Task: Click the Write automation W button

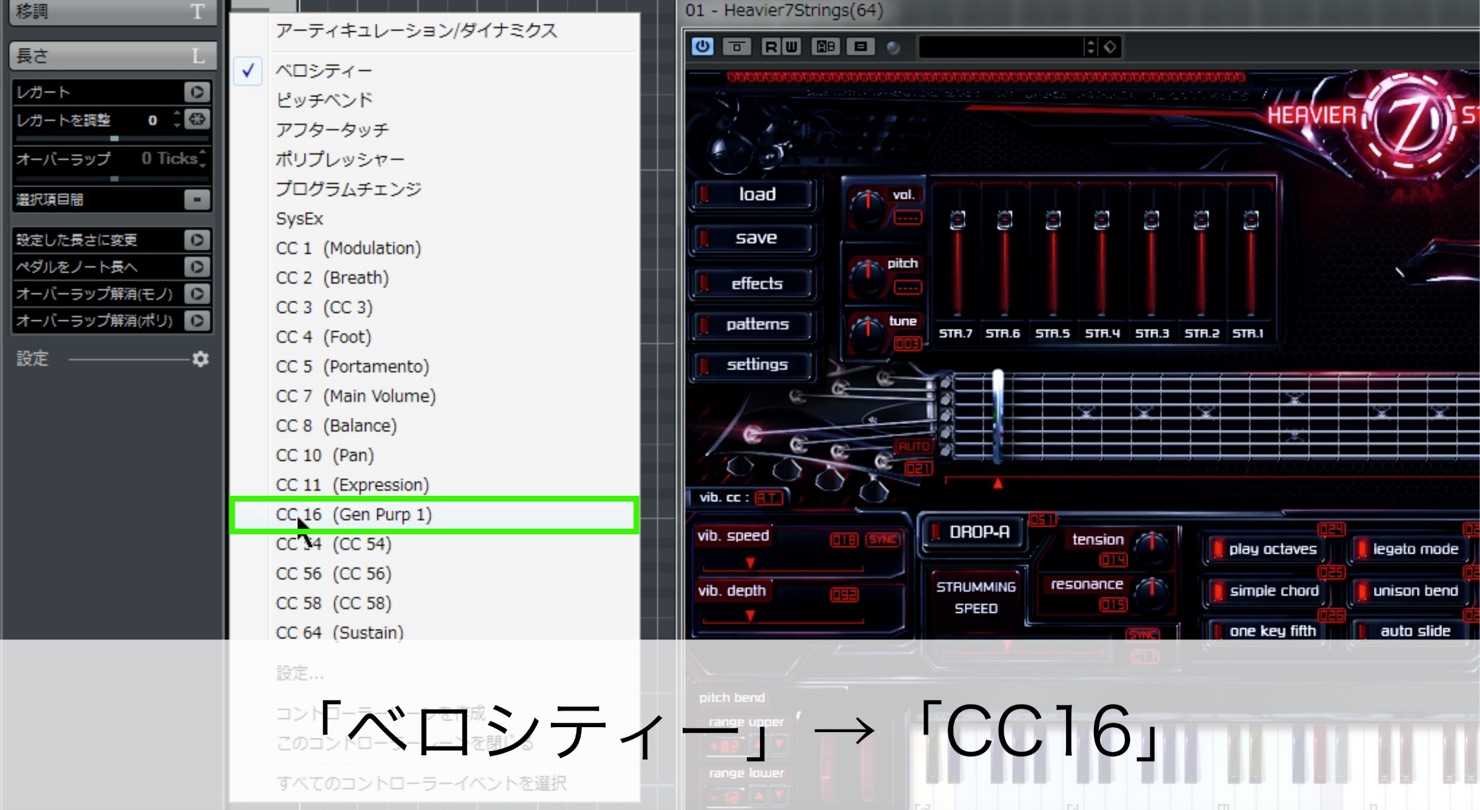Action: tap(791, 47)
